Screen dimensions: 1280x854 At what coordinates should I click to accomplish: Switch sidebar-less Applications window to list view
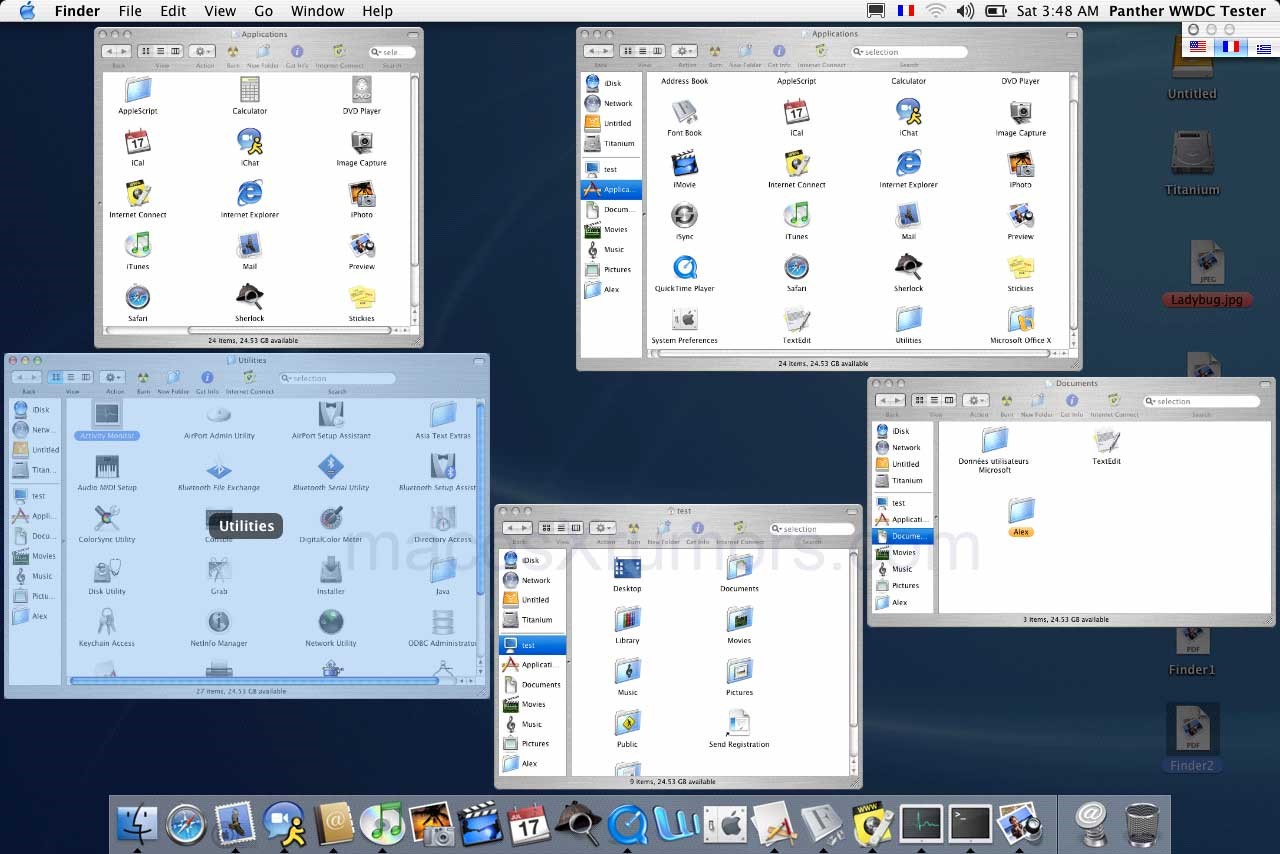click(161, 51)
